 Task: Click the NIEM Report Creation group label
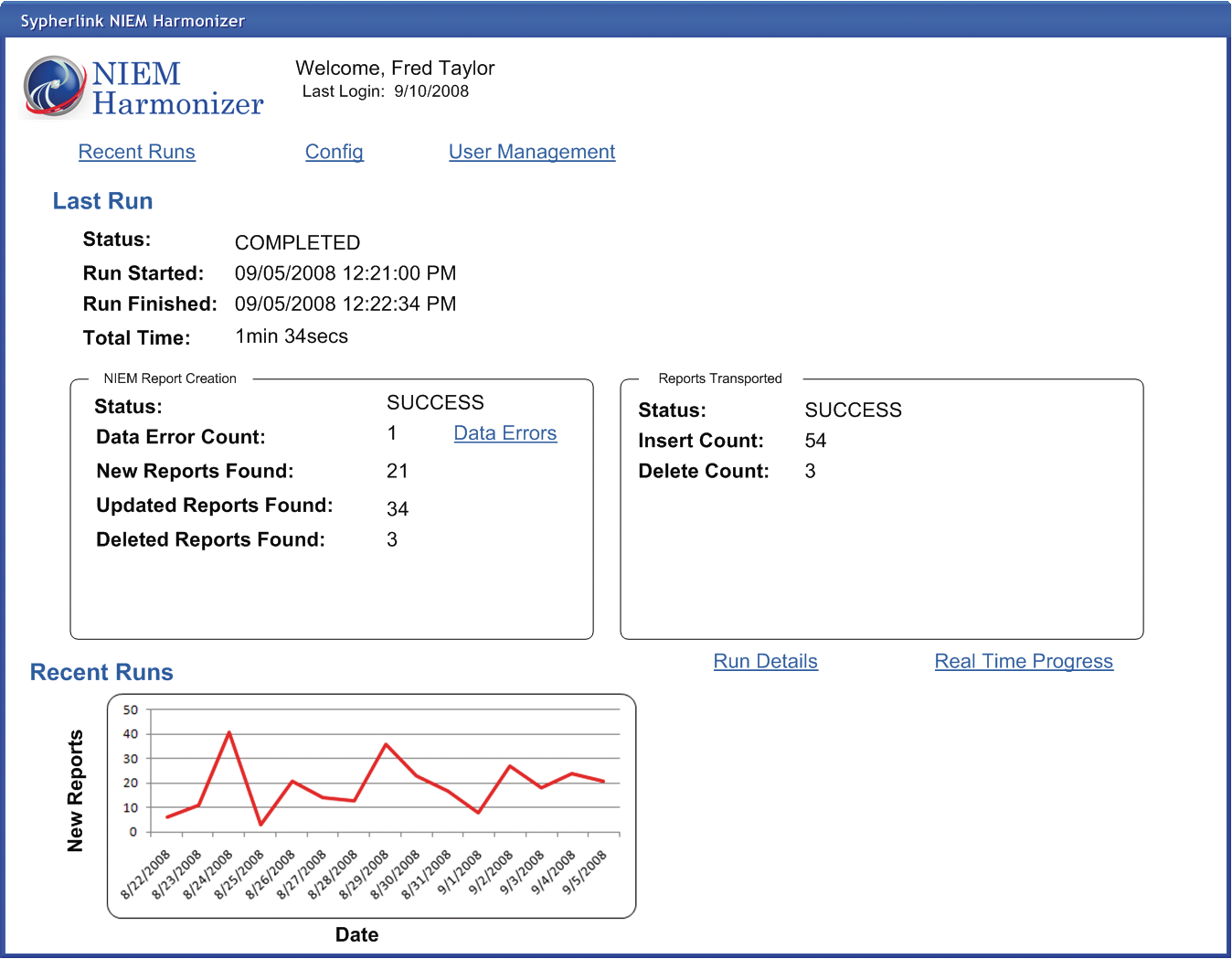[170, 378]
